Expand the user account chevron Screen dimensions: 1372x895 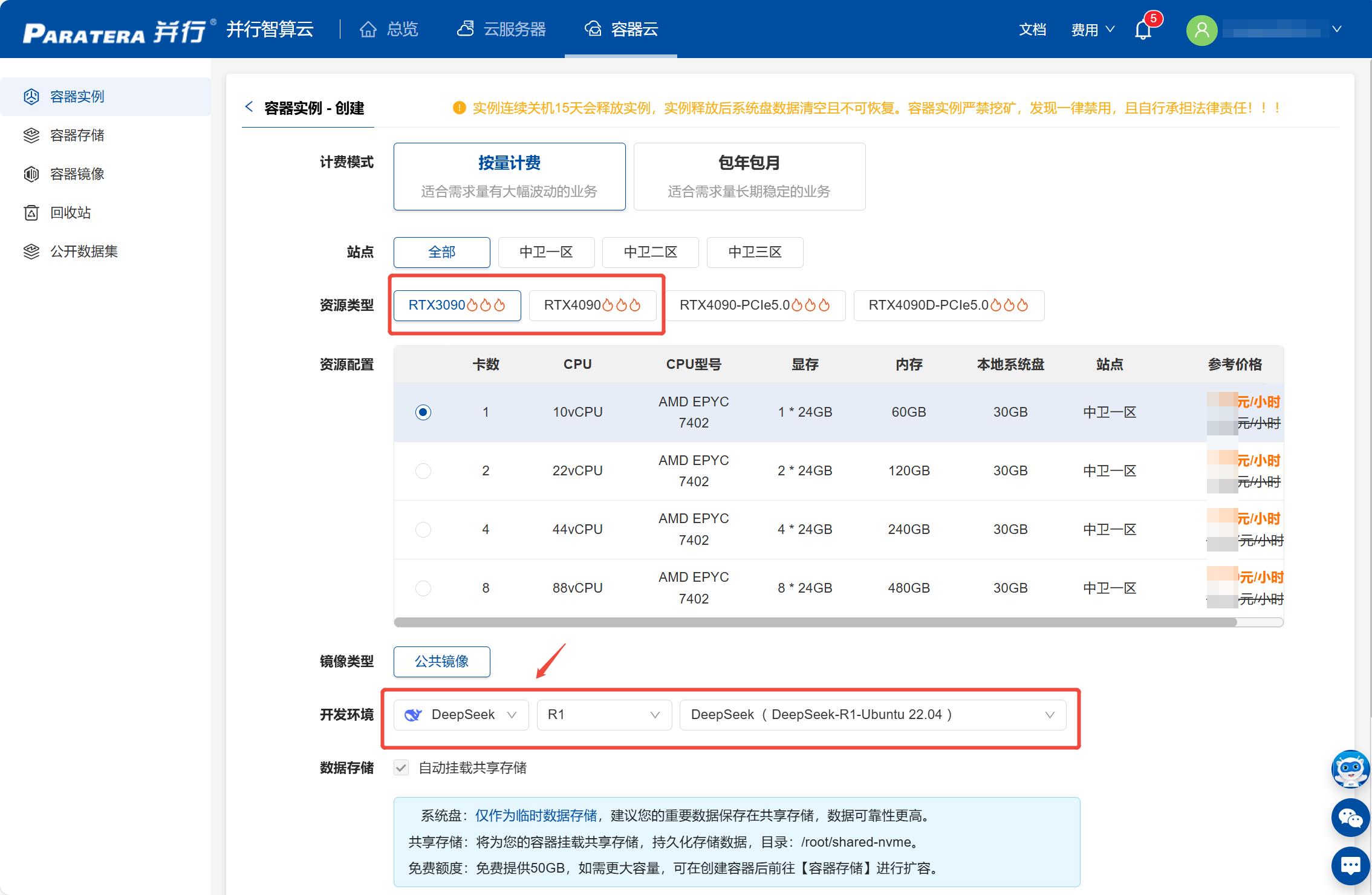(x=1337, y=29)
